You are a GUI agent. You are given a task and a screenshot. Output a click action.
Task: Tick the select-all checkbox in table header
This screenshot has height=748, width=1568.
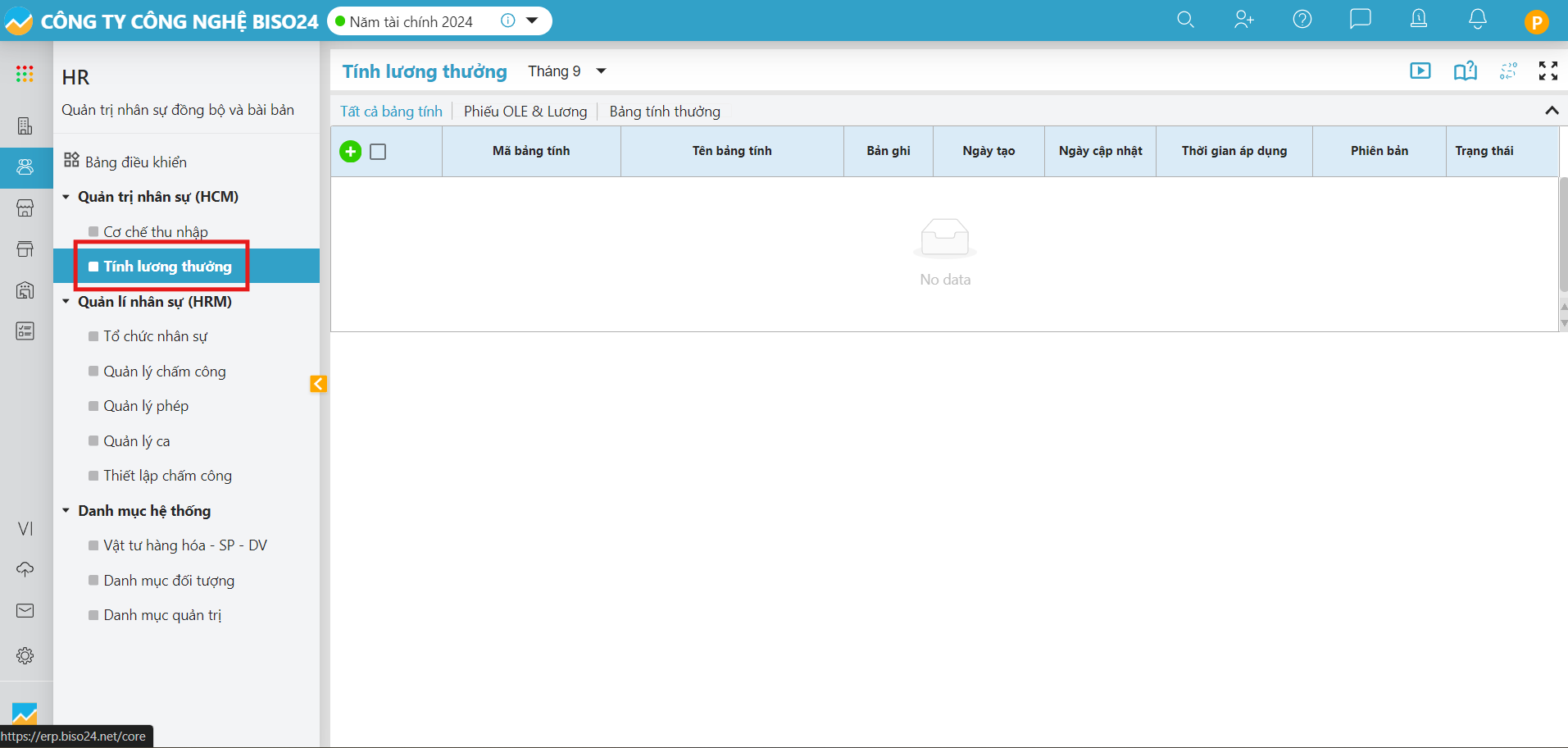point(378,152)
